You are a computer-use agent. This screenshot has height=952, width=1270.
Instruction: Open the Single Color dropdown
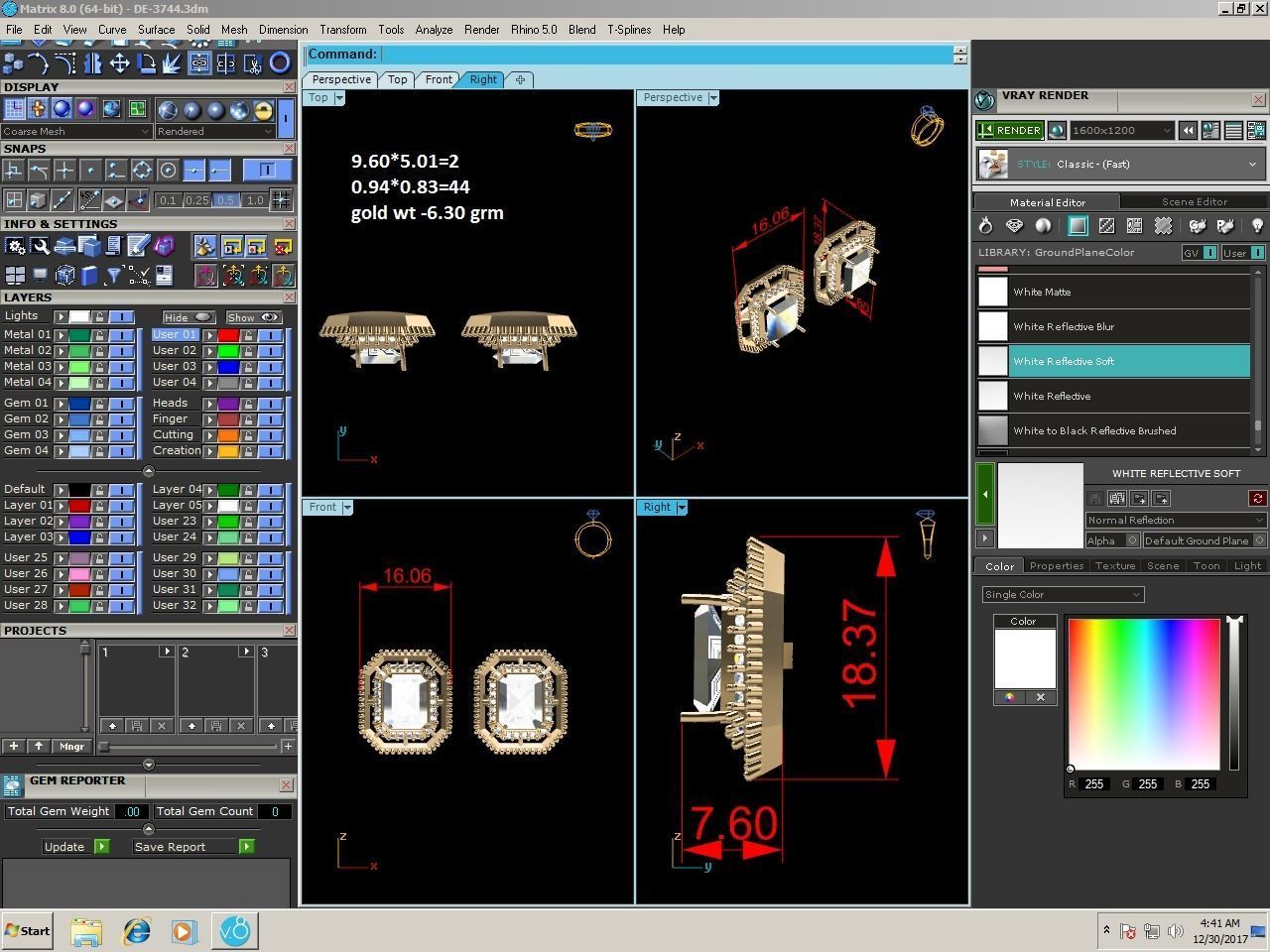pyautogui.click(x=1063, y=594)
